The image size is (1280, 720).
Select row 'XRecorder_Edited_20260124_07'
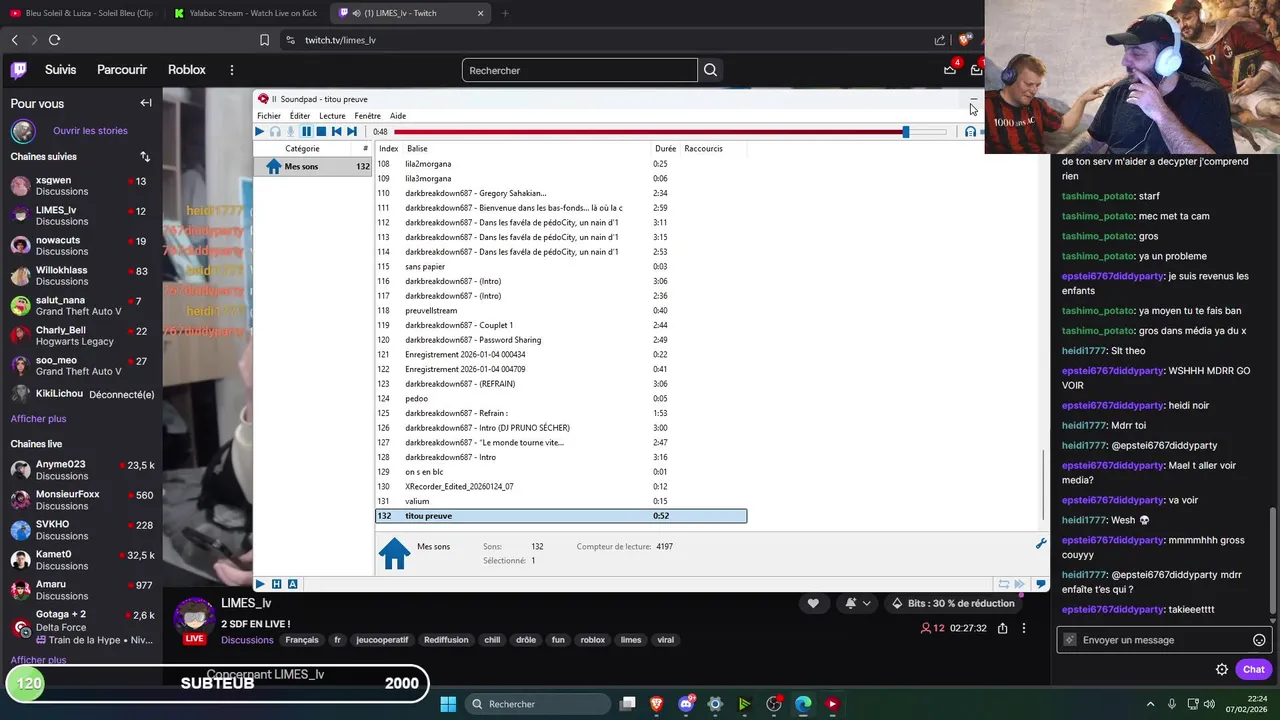click(x=561, y=487)
